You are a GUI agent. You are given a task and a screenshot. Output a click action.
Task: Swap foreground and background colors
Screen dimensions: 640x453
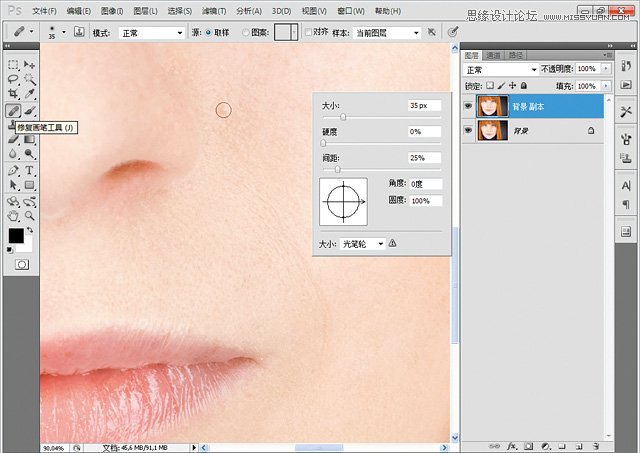pyautogui.click(x=30, y=231)
